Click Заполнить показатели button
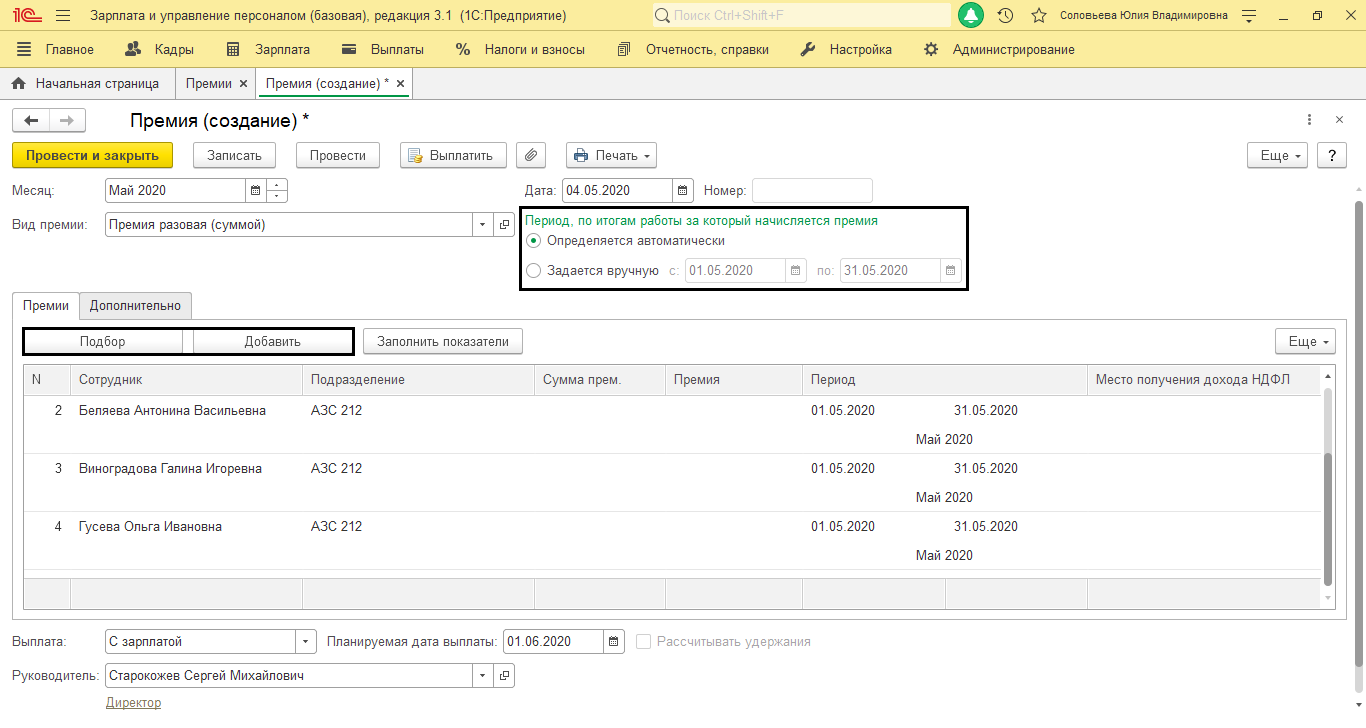Screen dimensions: 1366x728 [x=443, y=341]
